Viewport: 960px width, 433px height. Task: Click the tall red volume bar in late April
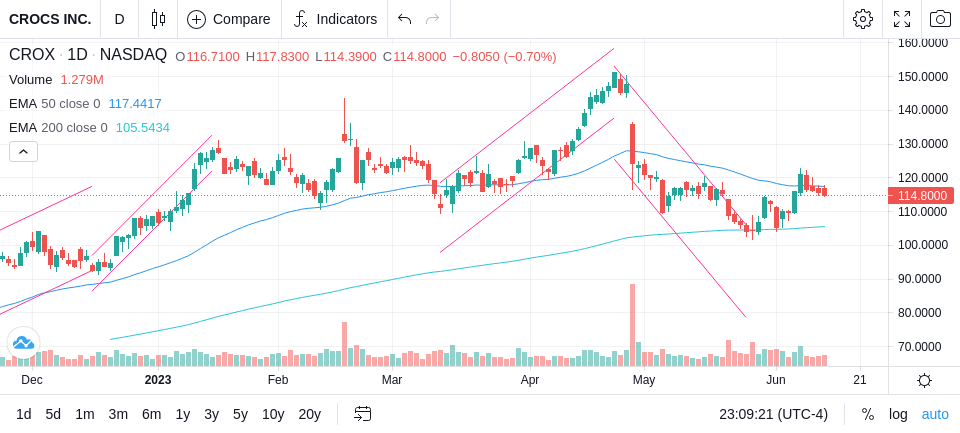click(632, 325)
